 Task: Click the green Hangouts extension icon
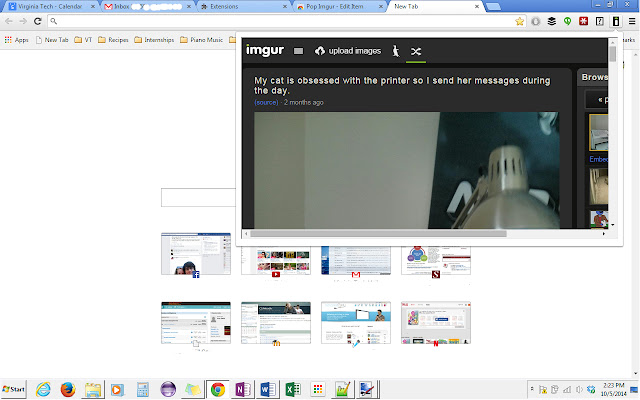point(567,21)
